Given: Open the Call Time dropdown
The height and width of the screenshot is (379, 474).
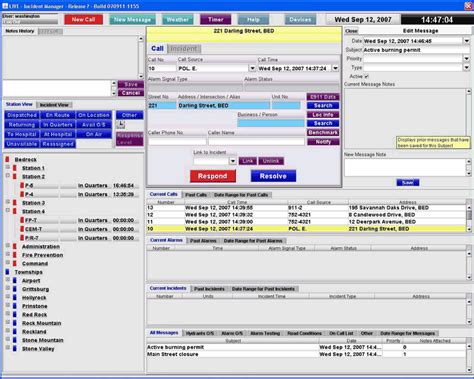Looking at the screenshot, I should tap(335, 68).
